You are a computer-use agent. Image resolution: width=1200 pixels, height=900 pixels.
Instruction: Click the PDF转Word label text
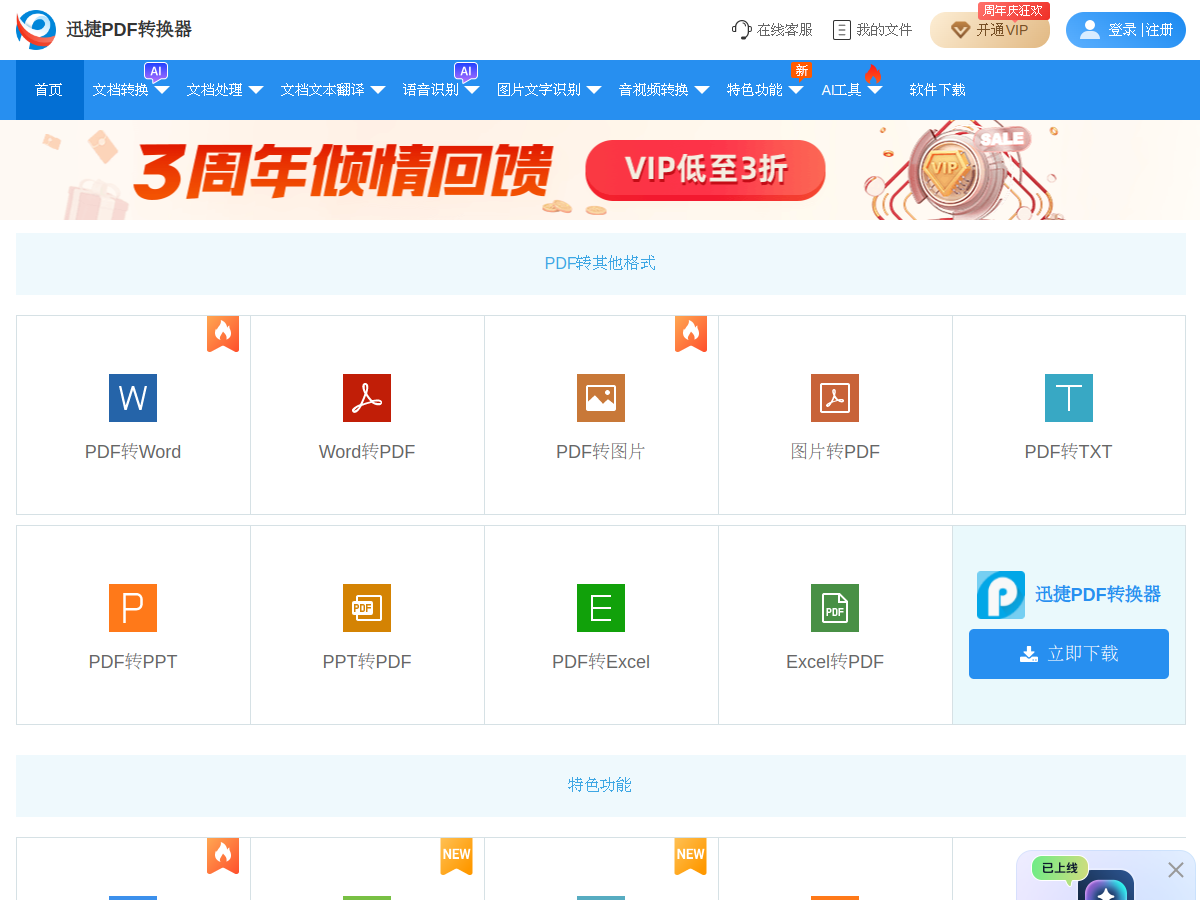coord(133,452)
